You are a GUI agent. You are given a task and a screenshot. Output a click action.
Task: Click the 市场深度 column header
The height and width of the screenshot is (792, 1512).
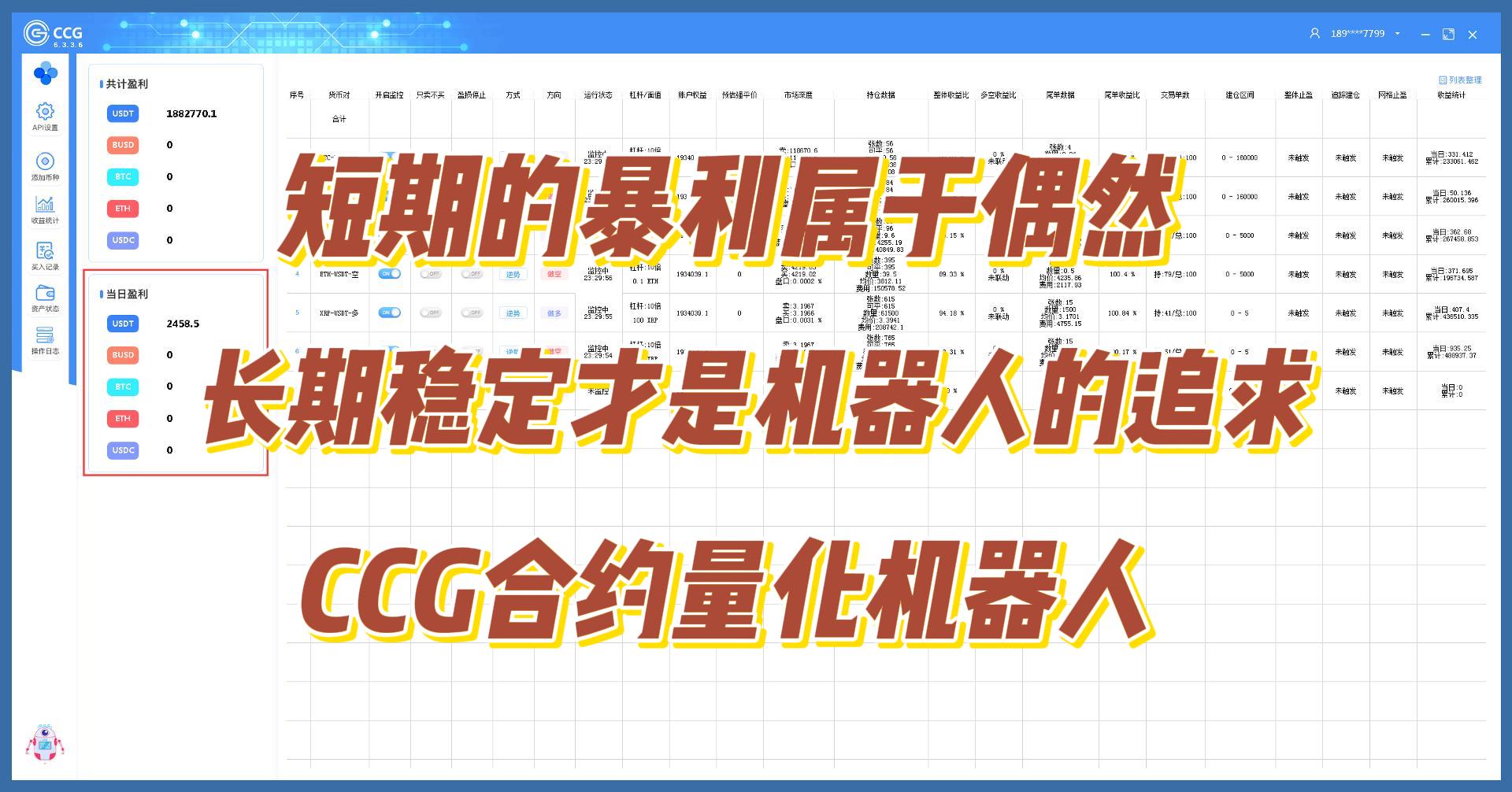(798, 94)
